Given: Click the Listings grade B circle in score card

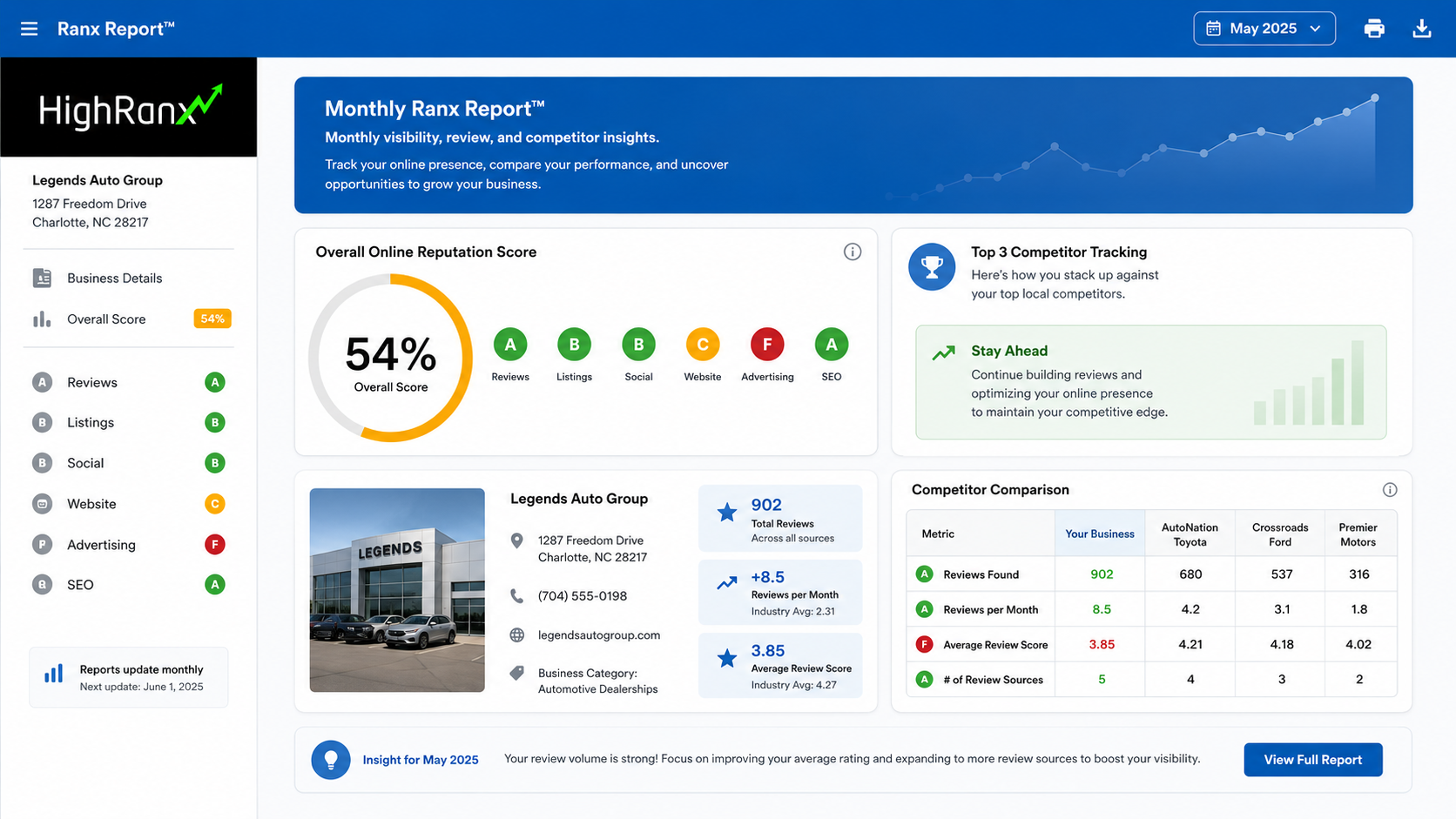Looking at the screenshot, I should 575,345.
